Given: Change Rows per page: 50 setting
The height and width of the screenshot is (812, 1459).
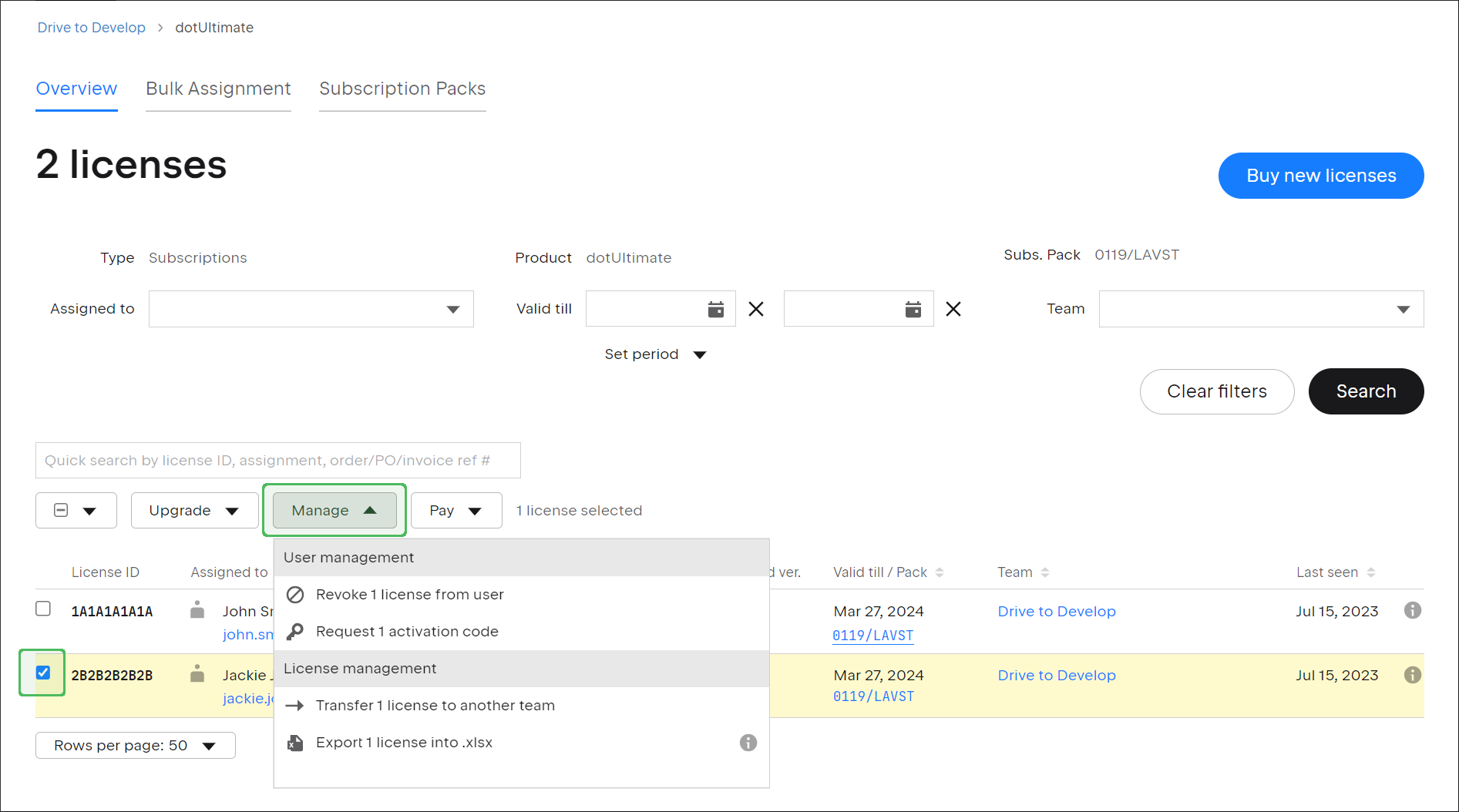Looking at the screenshot, I should (x=136, y=745).
